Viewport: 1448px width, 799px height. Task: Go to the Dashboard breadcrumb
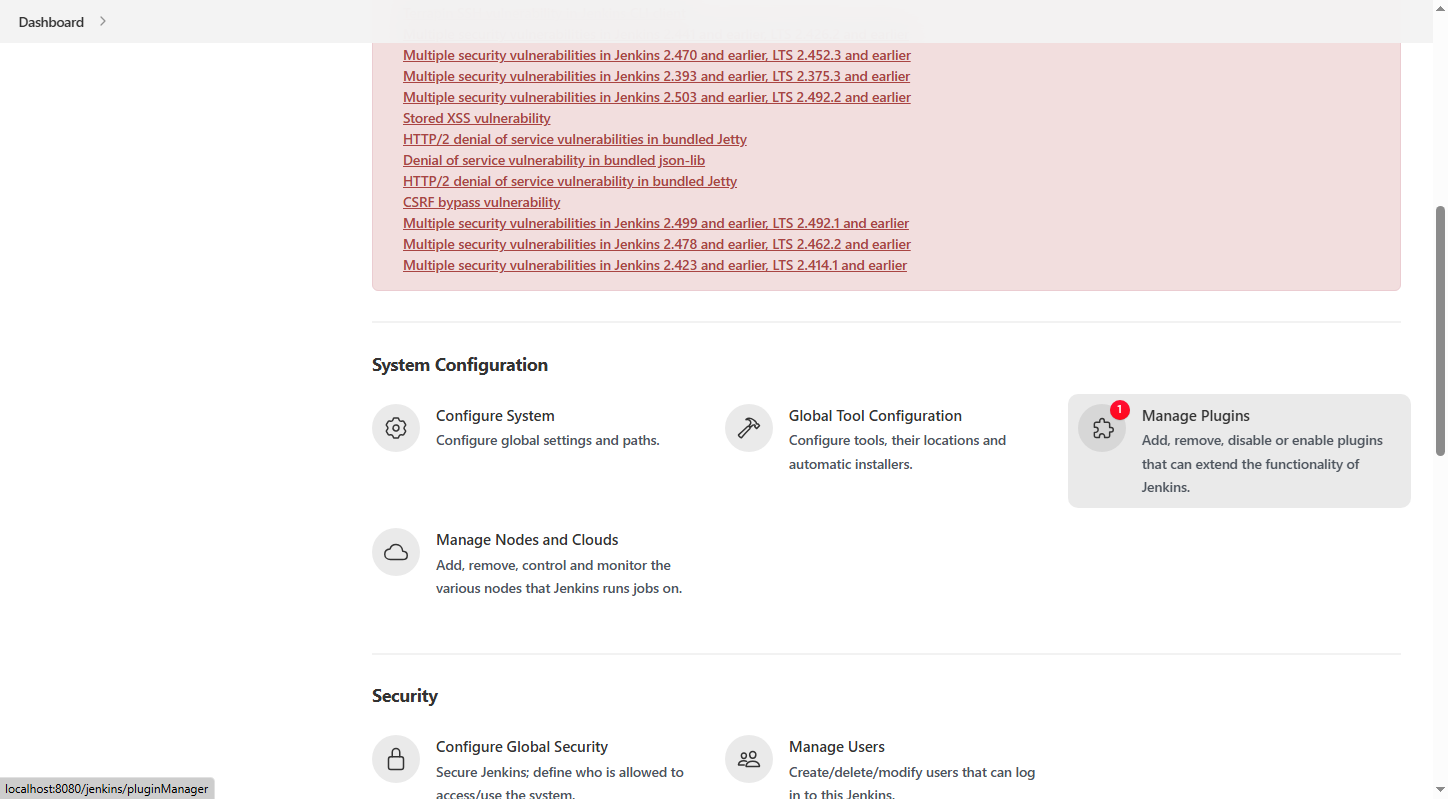pos(51,22)
